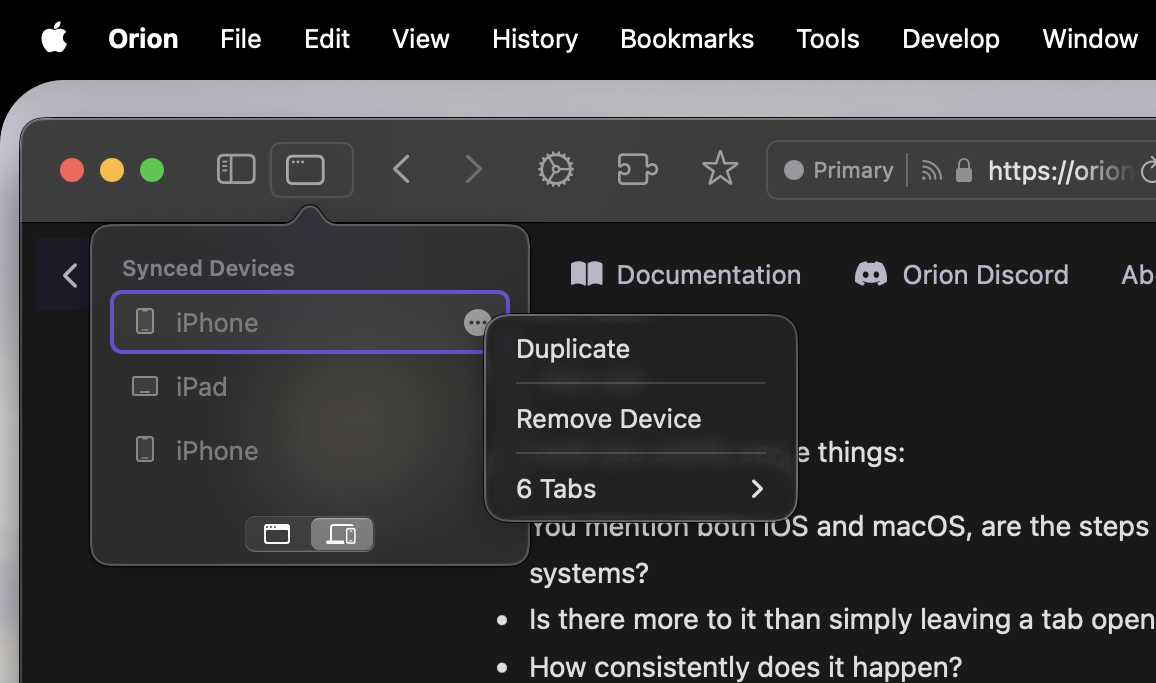
Task: Open the Bookmarks menu in menu bar
Action: click(x=687, y=39)
